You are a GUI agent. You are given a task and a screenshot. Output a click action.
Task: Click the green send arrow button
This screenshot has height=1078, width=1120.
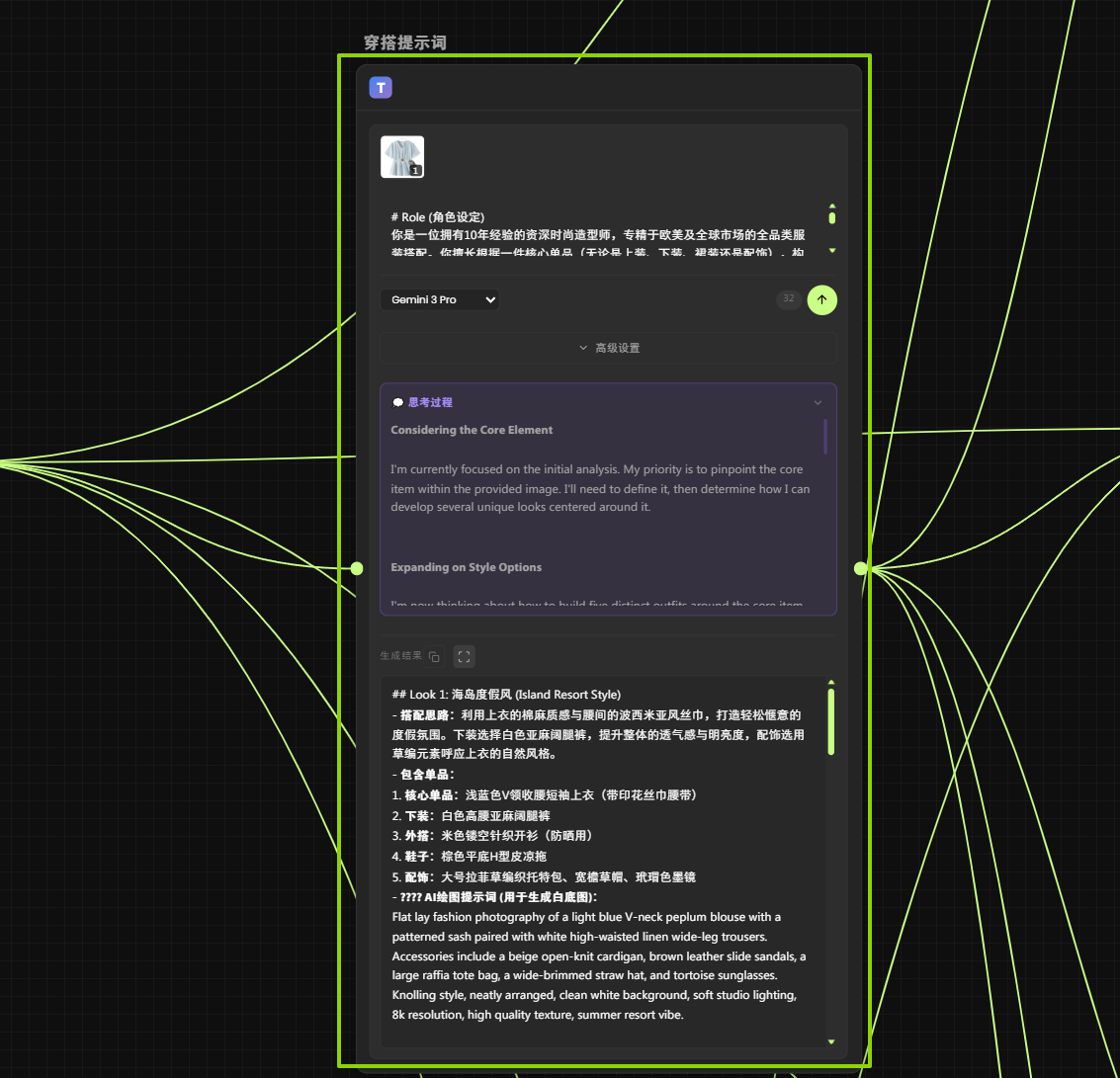[821, 299]
